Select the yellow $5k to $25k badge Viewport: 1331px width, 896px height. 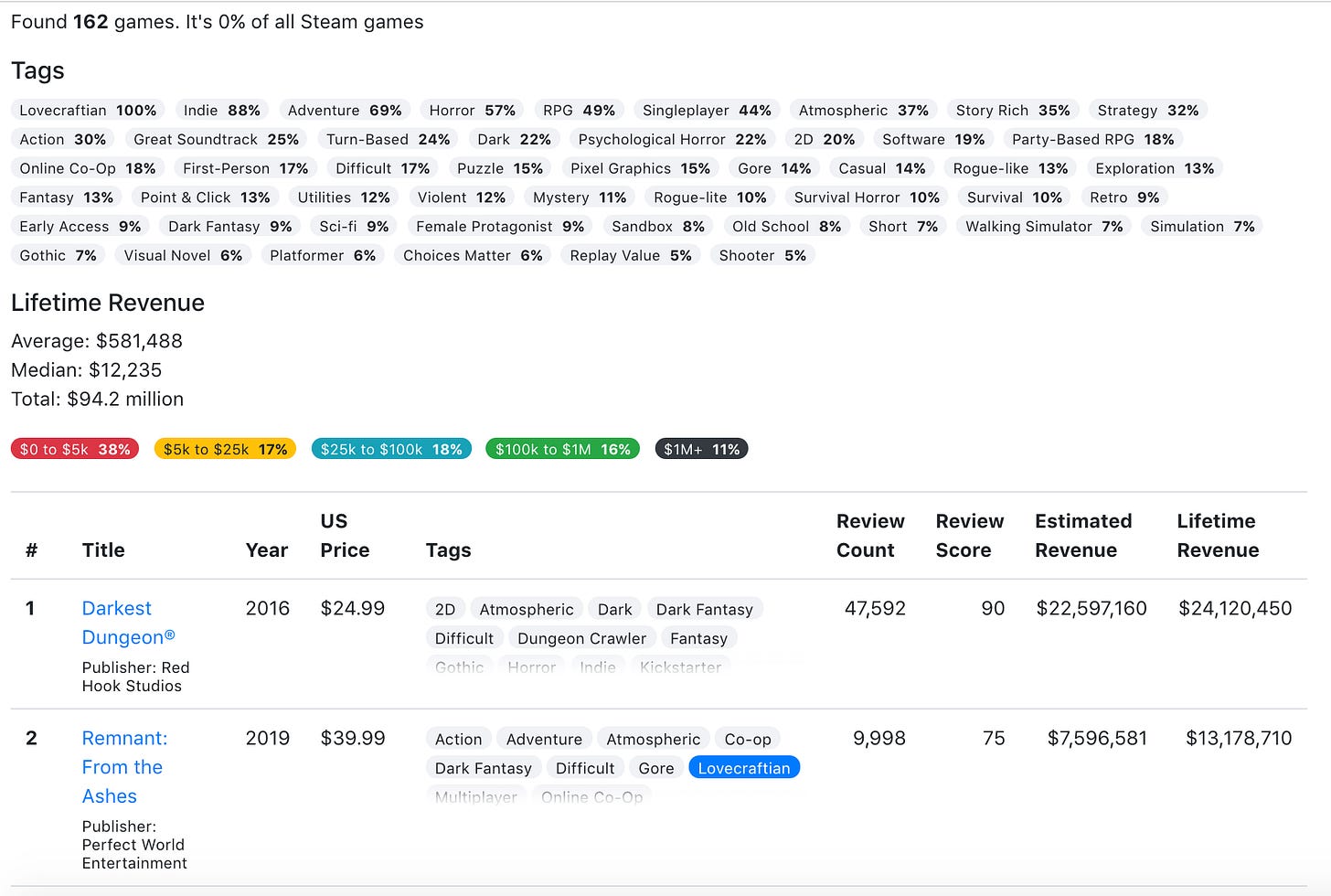click(x=225, y=449)
